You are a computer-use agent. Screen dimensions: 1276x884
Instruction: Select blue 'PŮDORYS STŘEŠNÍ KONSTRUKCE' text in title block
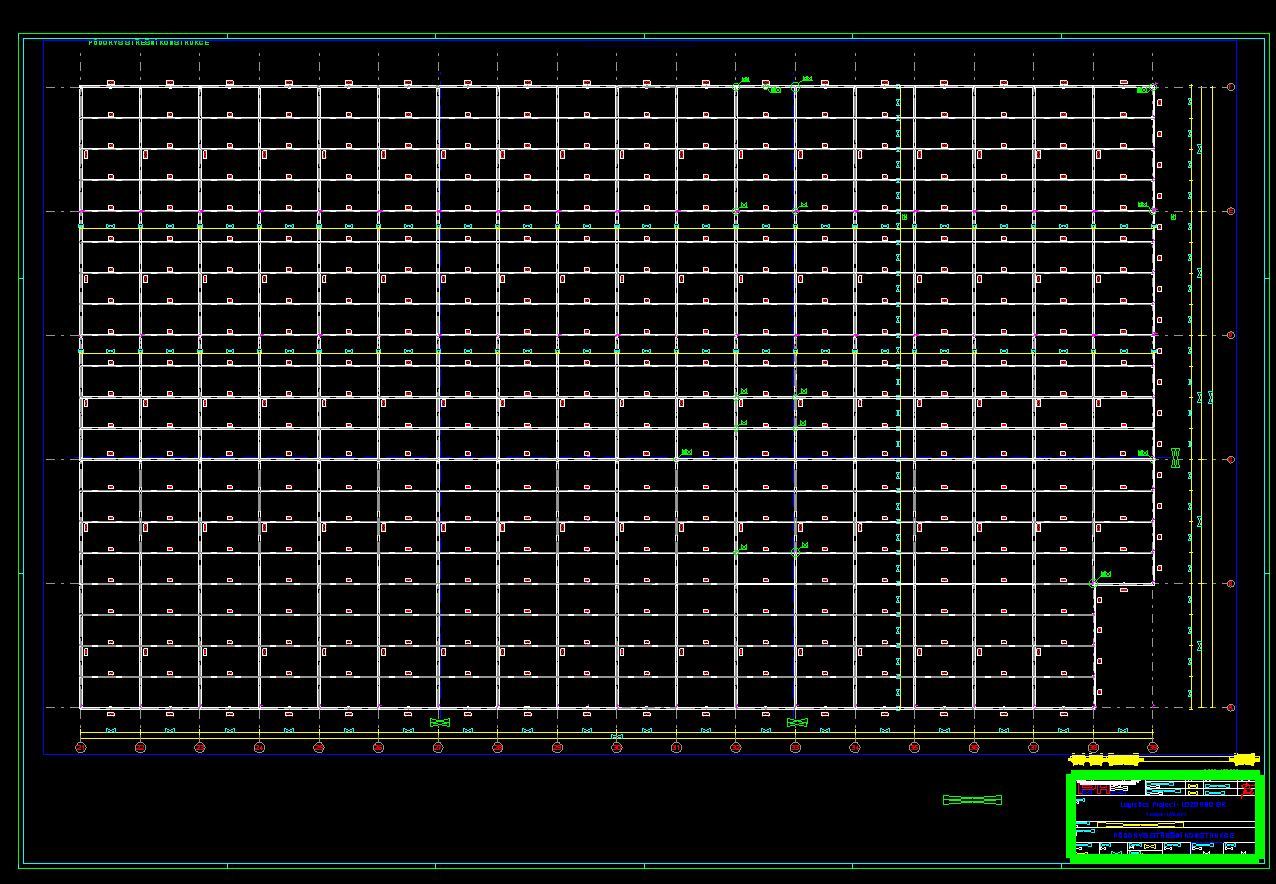[x=1172, y=834]
